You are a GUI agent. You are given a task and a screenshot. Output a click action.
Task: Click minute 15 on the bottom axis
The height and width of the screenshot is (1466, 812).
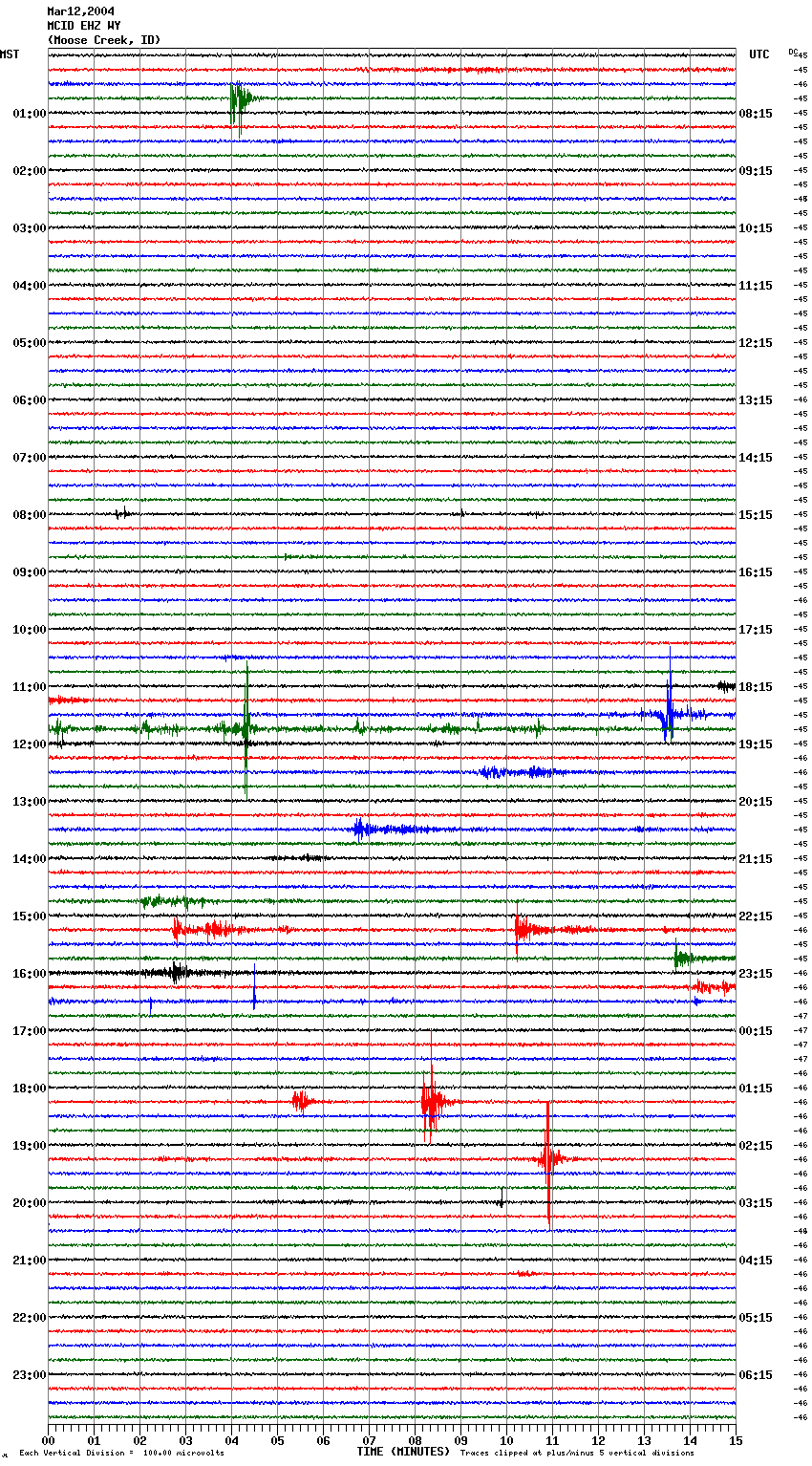click(x=736, y=1440)
